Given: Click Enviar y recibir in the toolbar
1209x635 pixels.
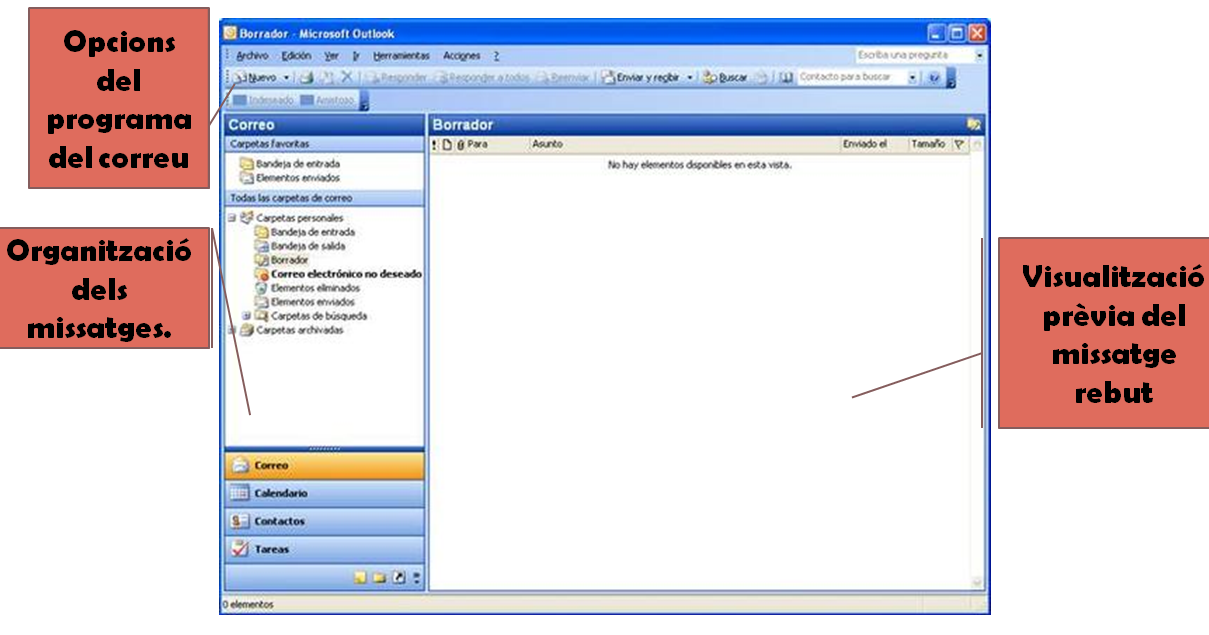Looking at the screenshot, I should (x=642, y=77).
